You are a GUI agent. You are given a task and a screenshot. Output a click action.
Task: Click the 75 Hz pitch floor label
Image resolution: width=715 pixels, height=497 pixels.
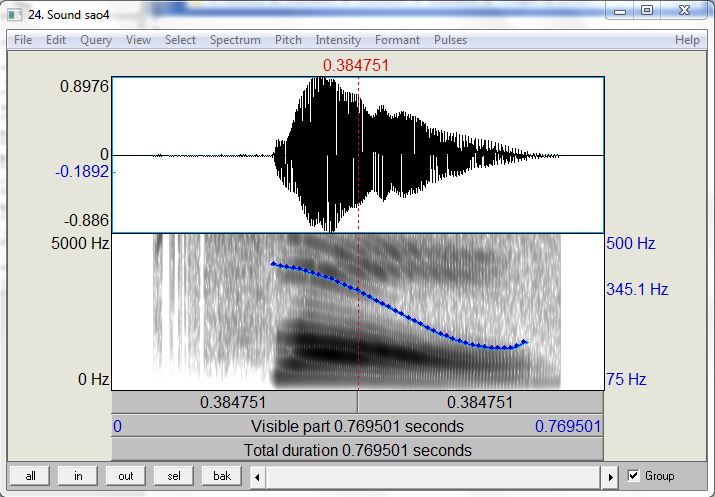pyautogui.click(x=626, y=379)
